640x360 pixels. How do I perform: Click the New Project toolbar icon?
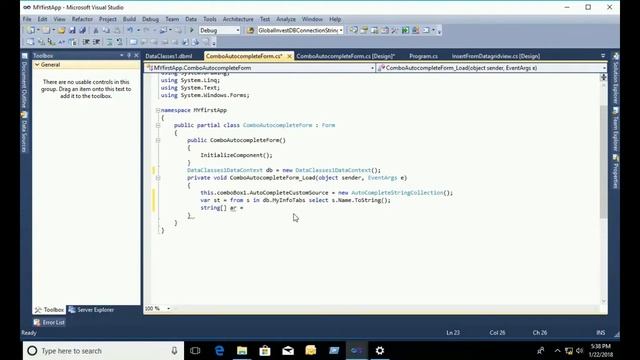(x=30, y=30)
